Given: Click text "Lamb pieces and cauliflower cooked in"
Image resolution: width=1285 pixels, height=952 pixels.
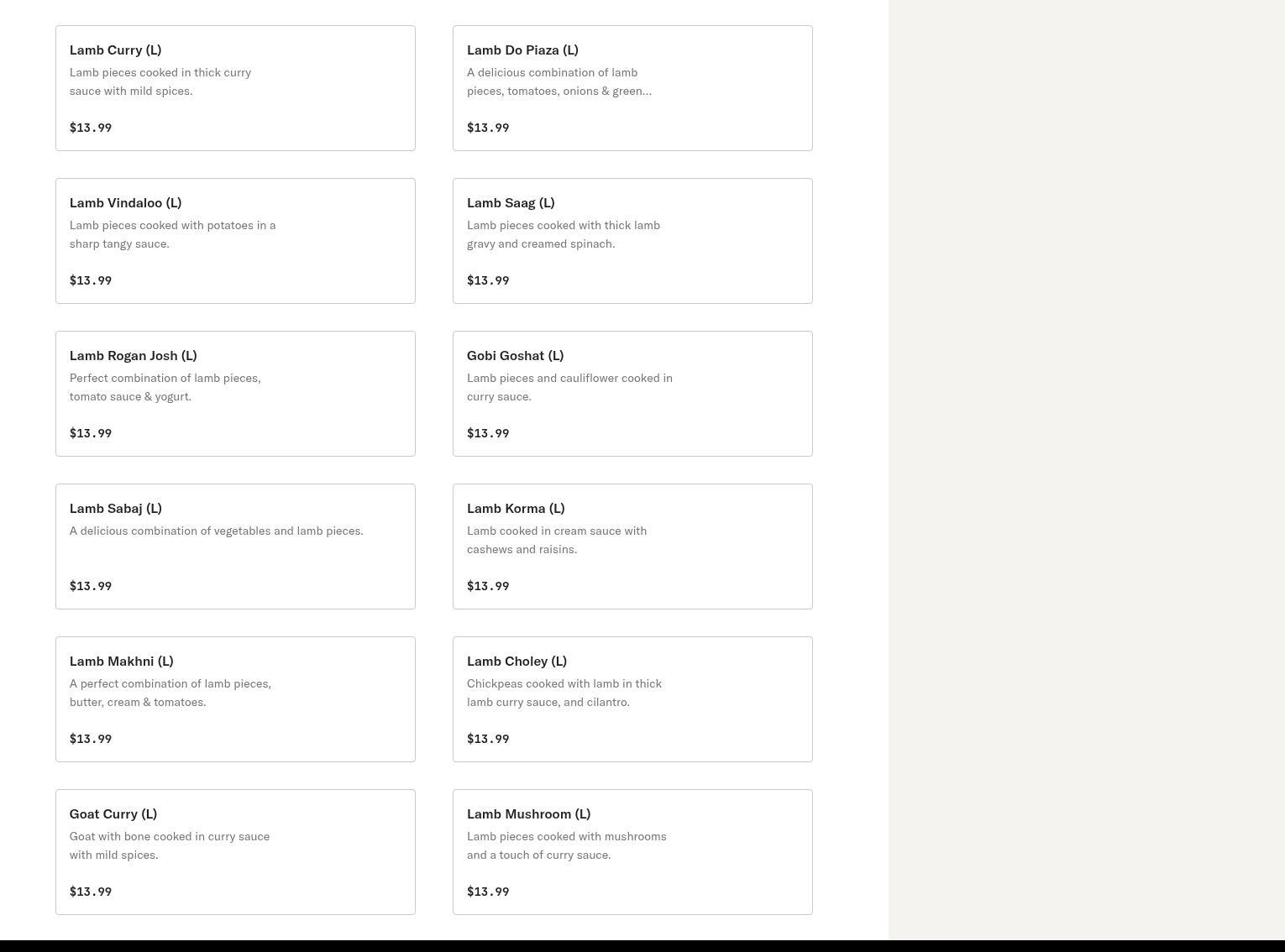Looking at the screenshot, I should (x=569, y=378).
